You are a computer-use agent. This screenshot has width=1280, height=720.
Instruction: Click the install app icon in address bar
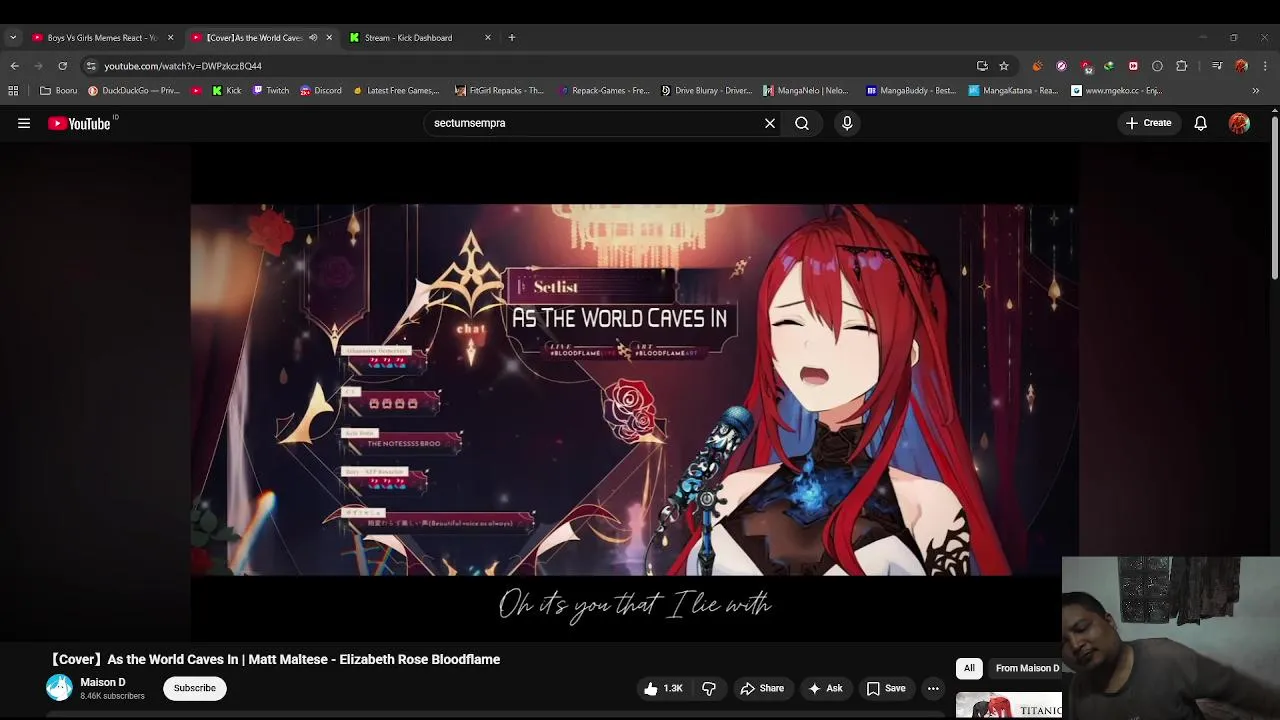pos(982,66)
